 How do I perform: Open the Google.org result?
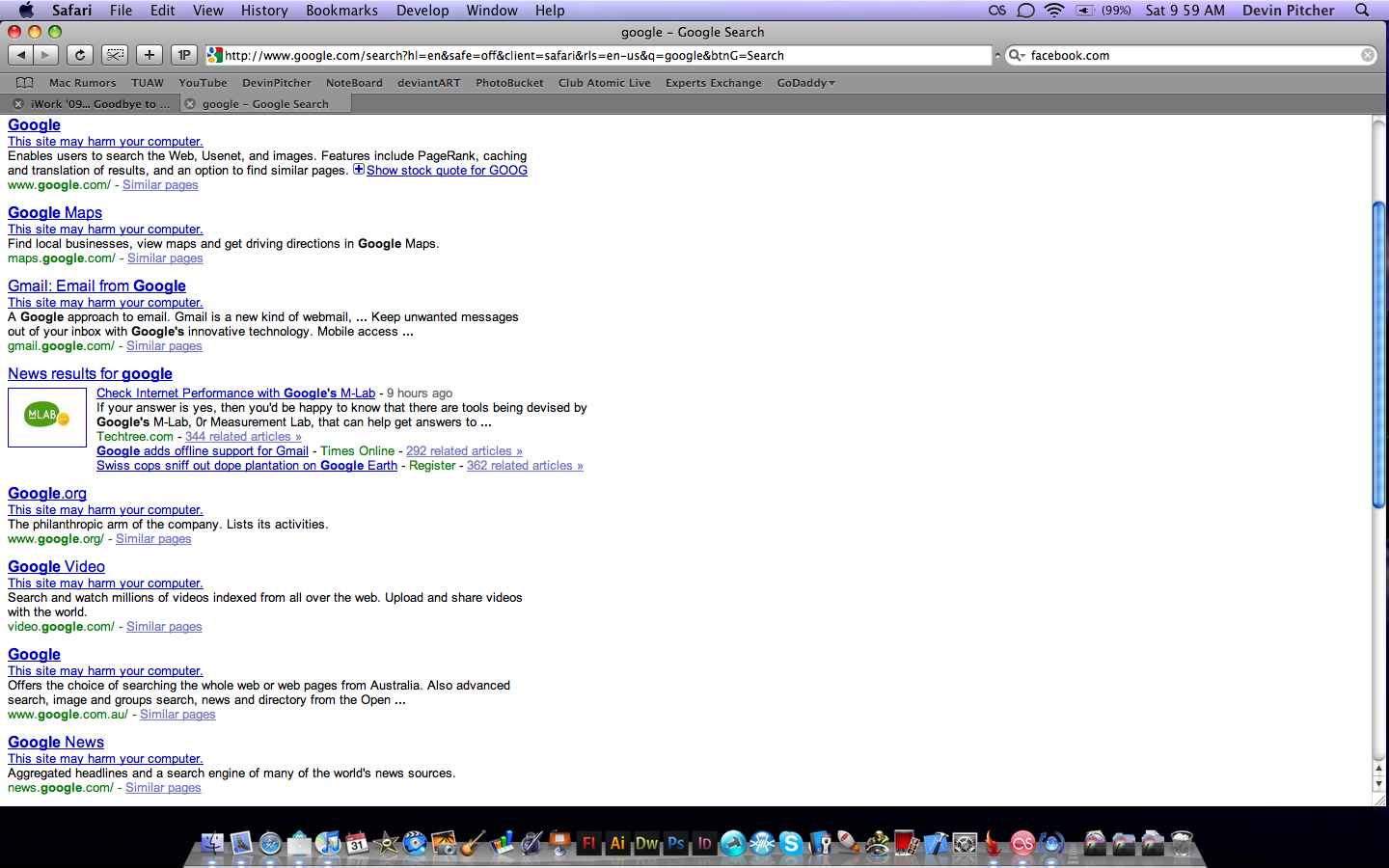pos(47,493)
